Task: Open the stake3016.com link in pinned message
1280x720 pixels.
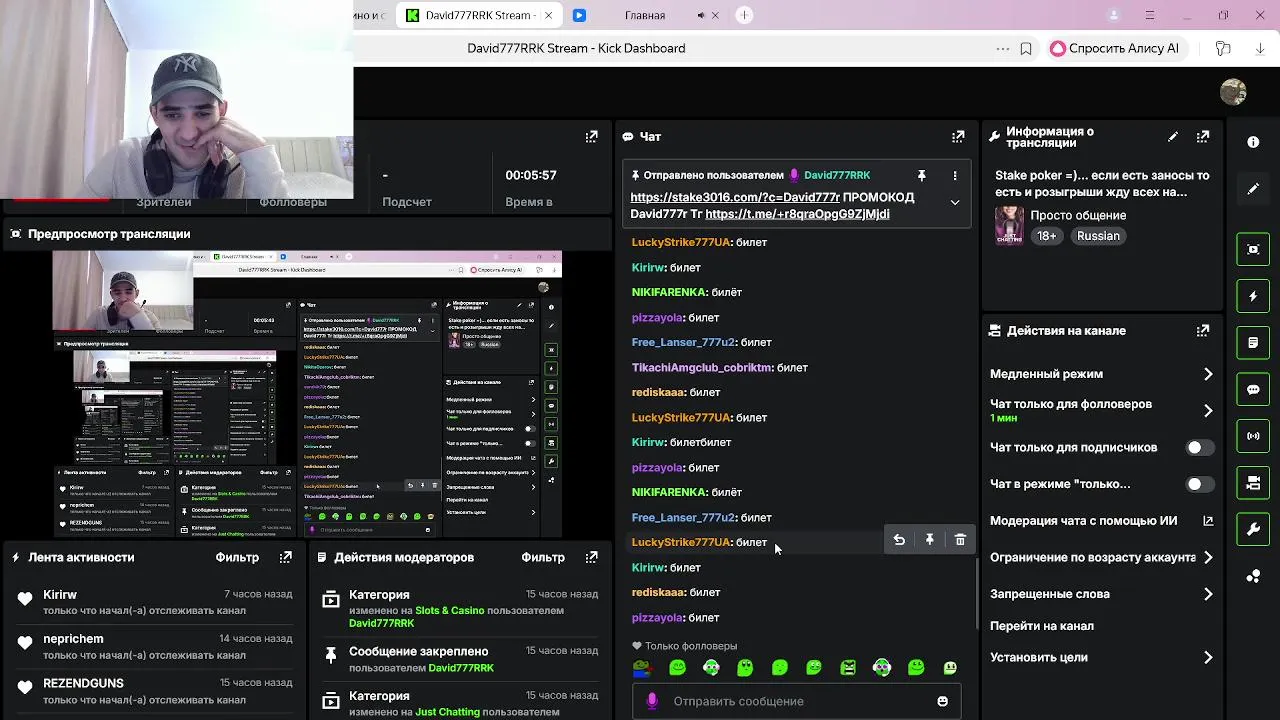Action: point(735,197)
